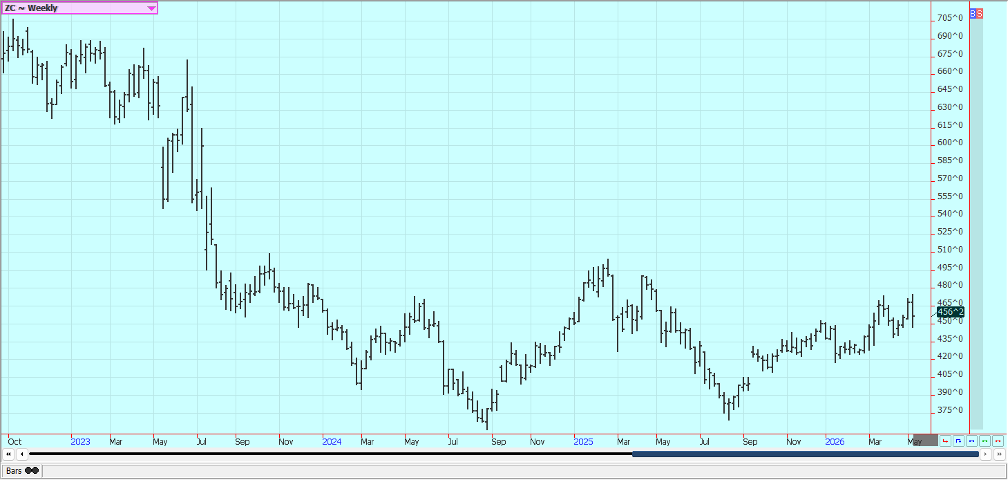Click the binoculars icon on Bars tab
Image resolution: width=1008 pixels, height=480 pixels.
click(32, 471)
